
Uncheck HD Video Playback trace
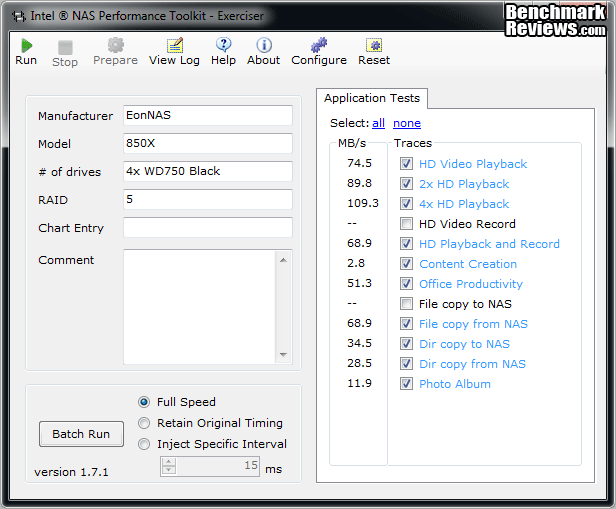(x=406, y=164)
